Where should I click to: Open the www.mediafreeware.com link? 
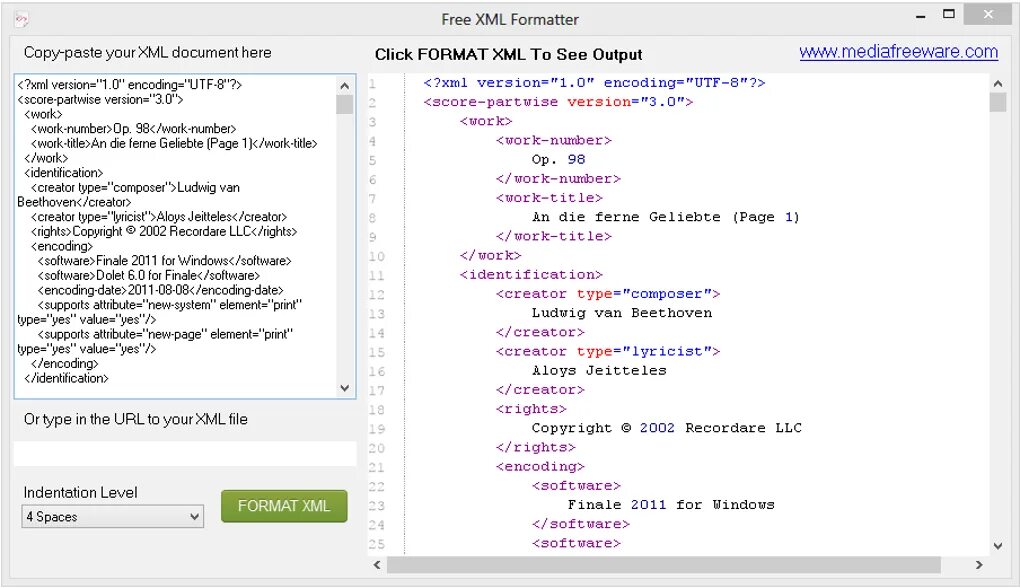[898, 52]
